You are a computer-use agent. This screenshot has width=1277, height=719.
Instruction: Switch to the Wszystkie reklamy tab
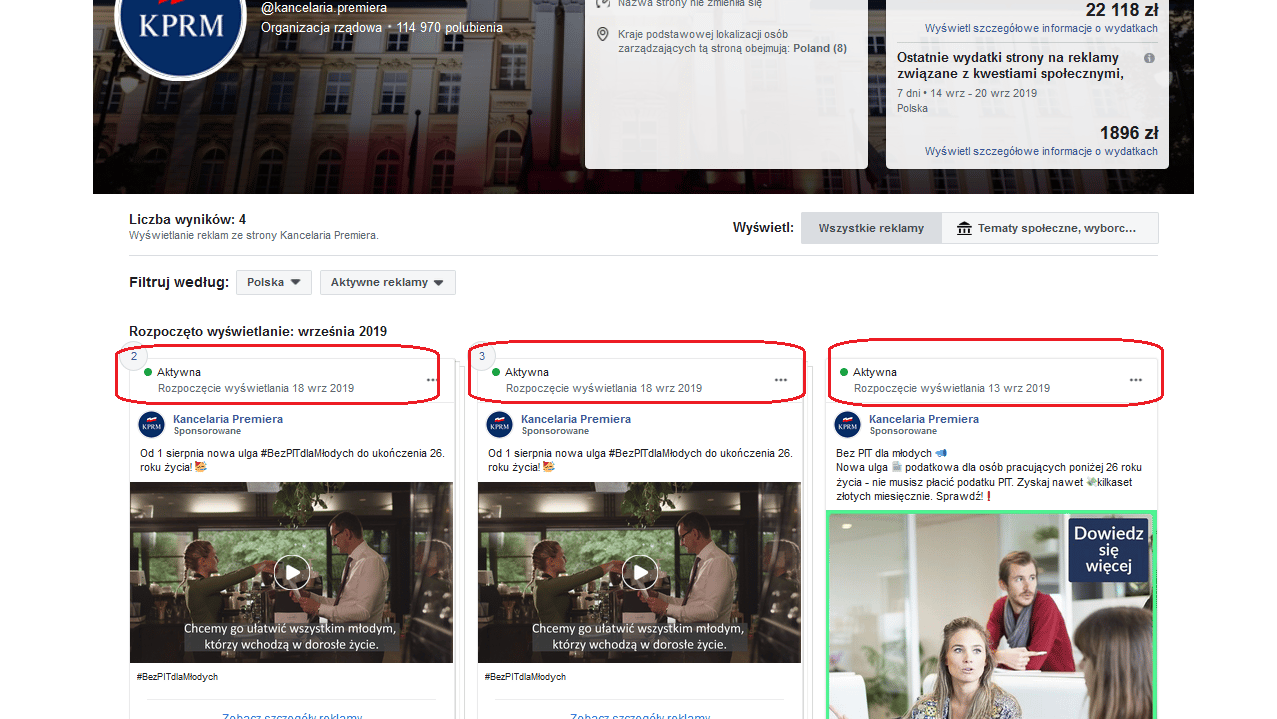(871, 228)
